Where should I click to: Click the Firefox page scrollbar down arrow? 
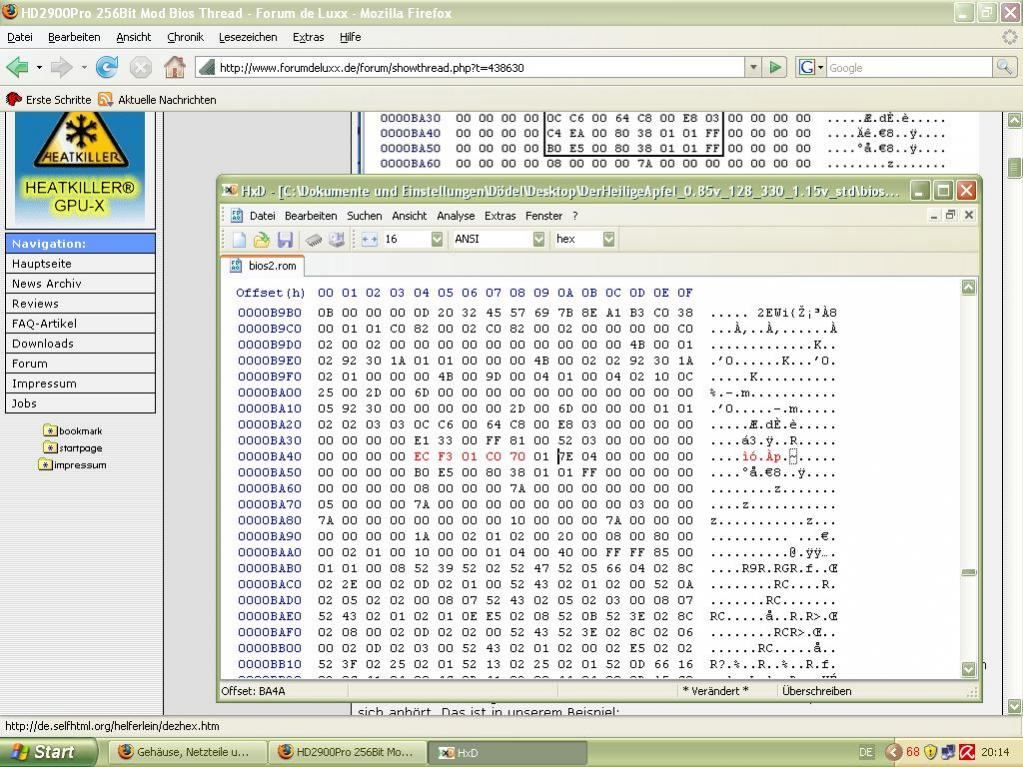pyautogui.click(x=1015, y=706)
